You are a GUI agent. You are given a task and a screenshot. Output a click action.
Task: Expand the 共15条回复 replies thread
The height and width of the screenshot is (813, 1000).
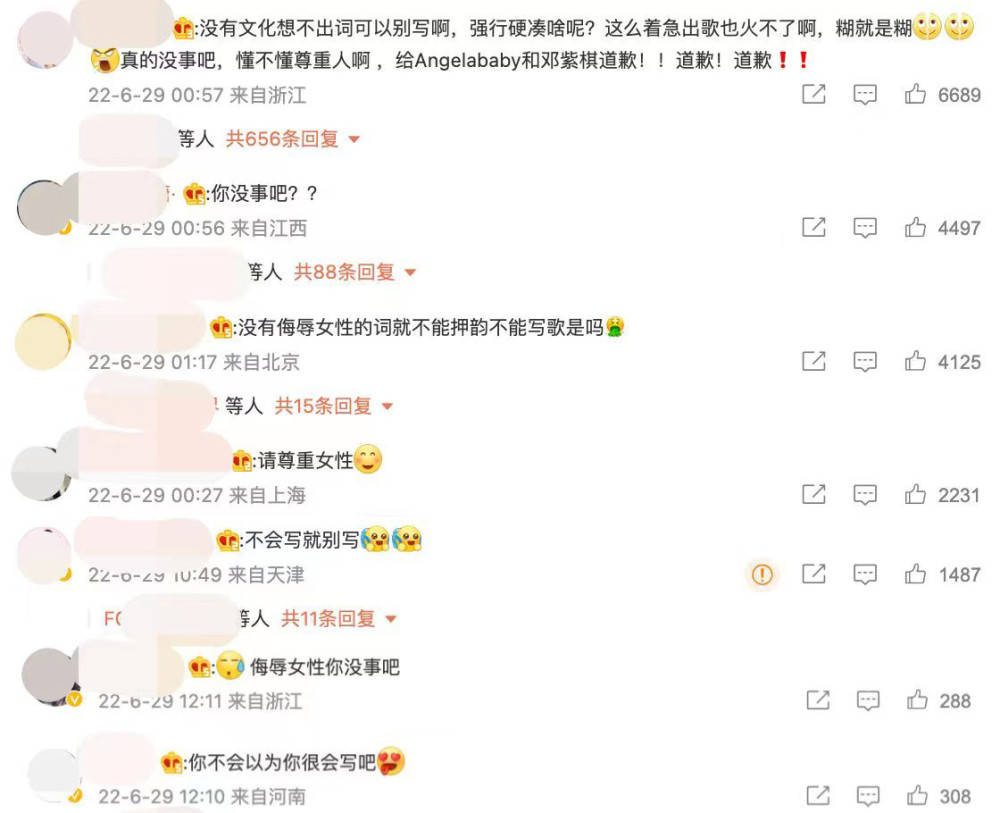334,406
